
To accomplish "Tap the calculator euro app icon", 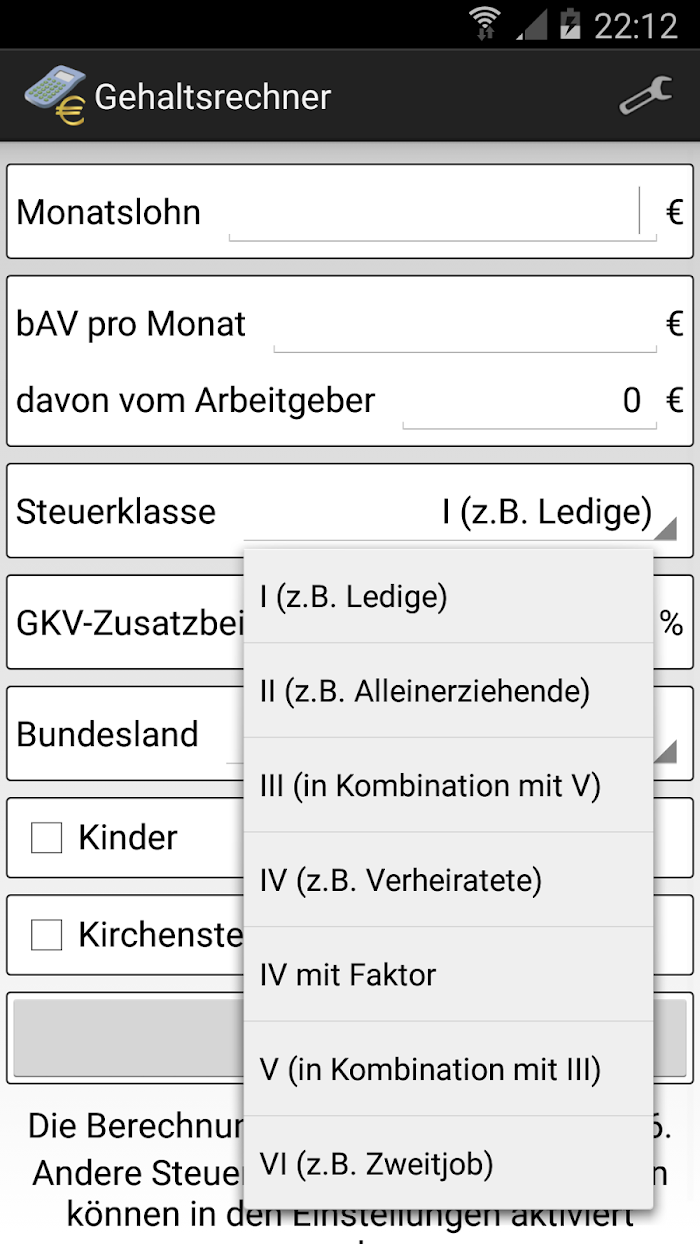I will pyautogui.click(x=53, y=97).
